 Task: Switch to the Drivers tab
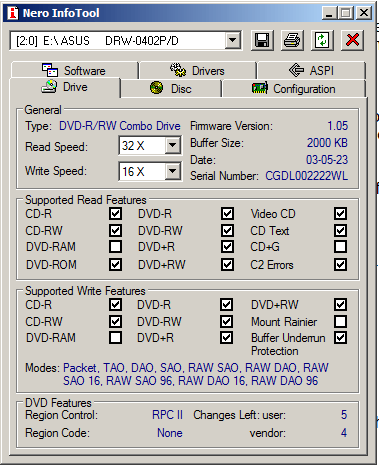coord(198,70)
